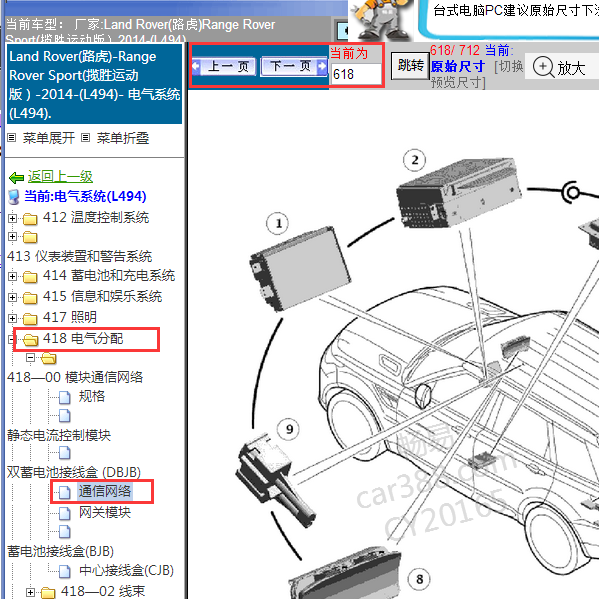Click callout number 2 in diagram
Screen dimensions: 599x599
click(x=415, y=160)
